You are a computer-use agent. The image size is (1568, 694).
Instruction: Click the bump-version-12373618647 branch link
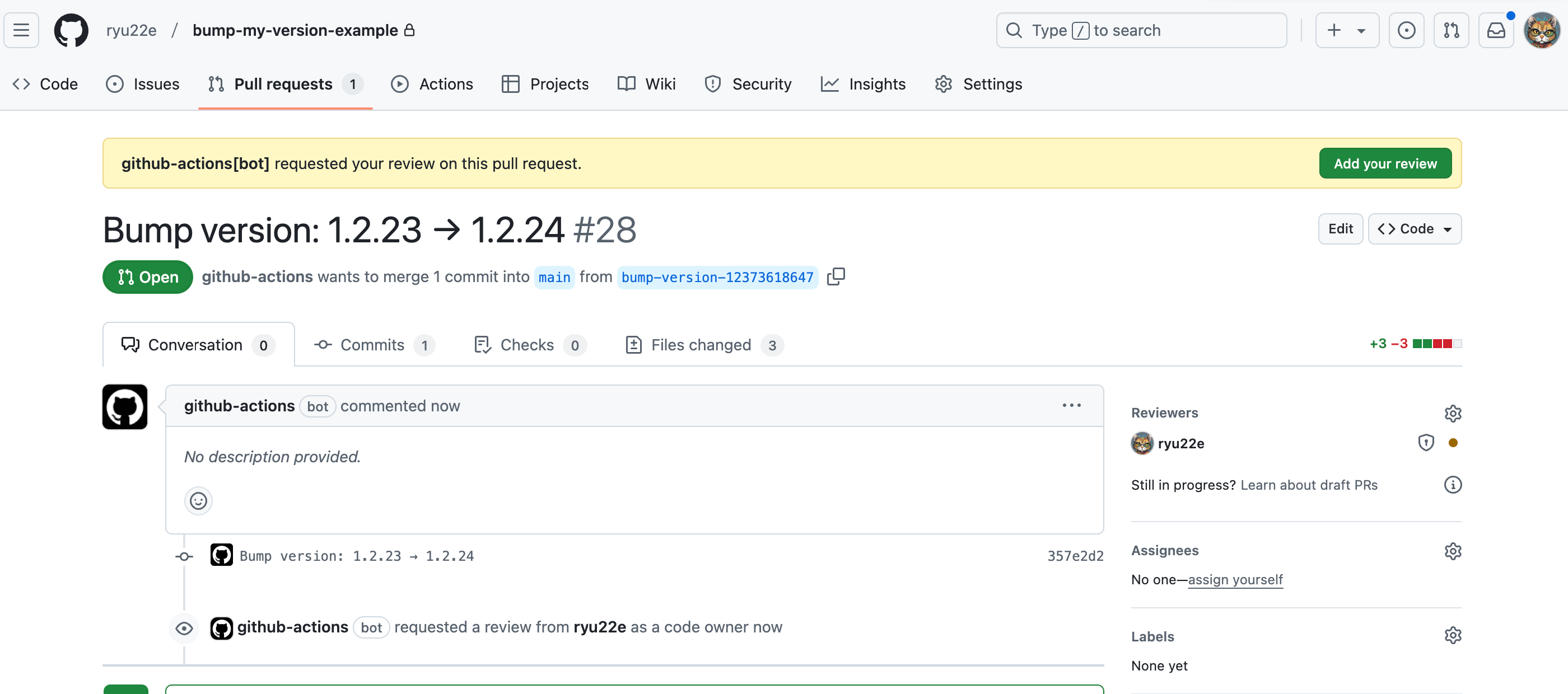coord(717,278)
